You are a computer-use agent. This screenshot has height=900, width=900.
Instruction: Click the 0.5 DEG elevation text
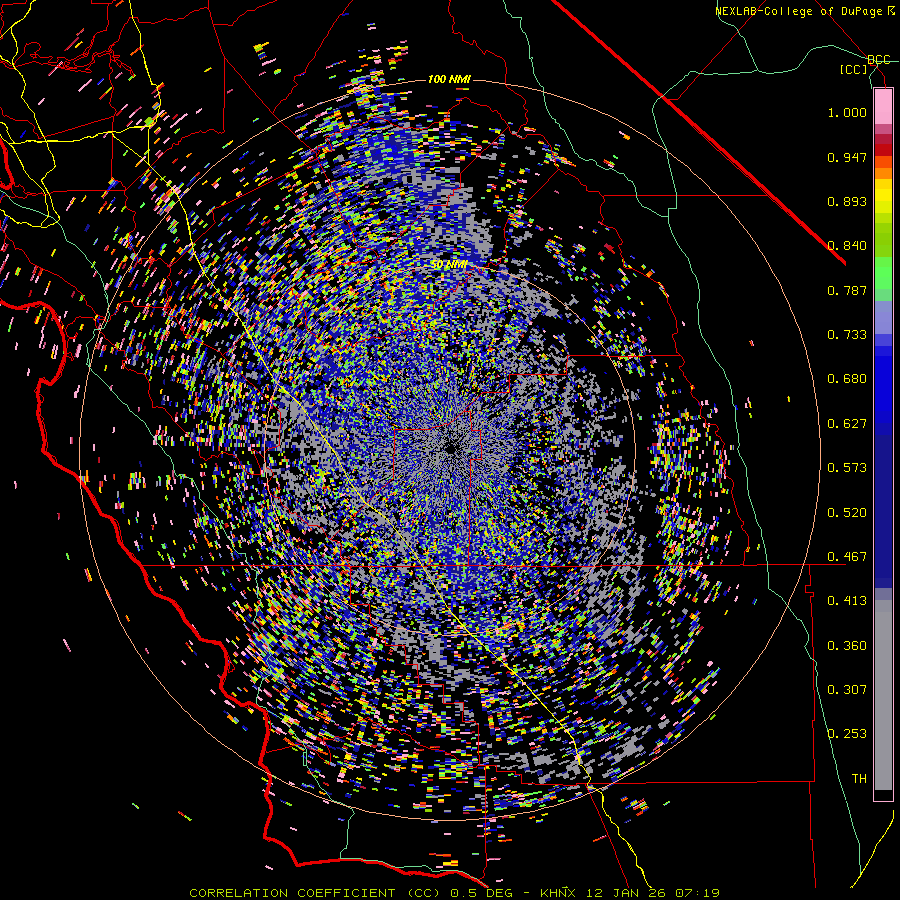click(x=482, y=893)
